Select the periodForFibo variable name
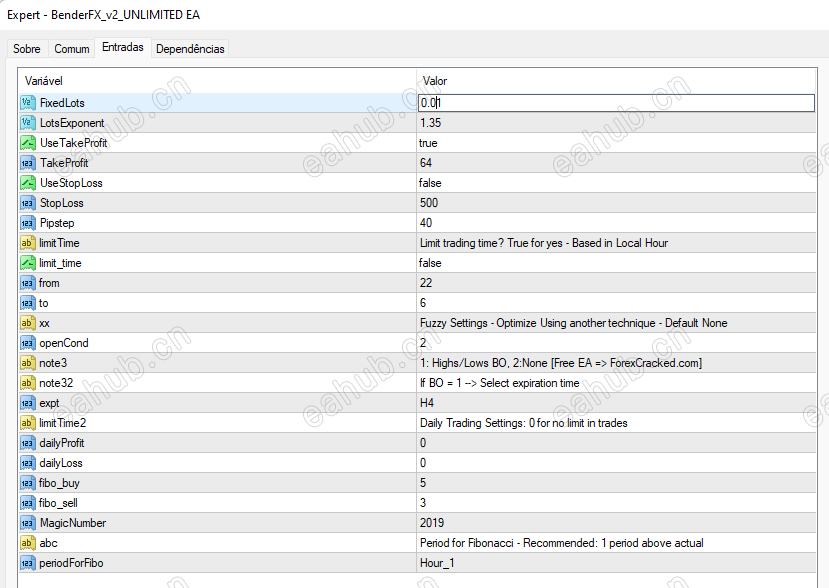This screenshot has height=588, width=829. 71,563
